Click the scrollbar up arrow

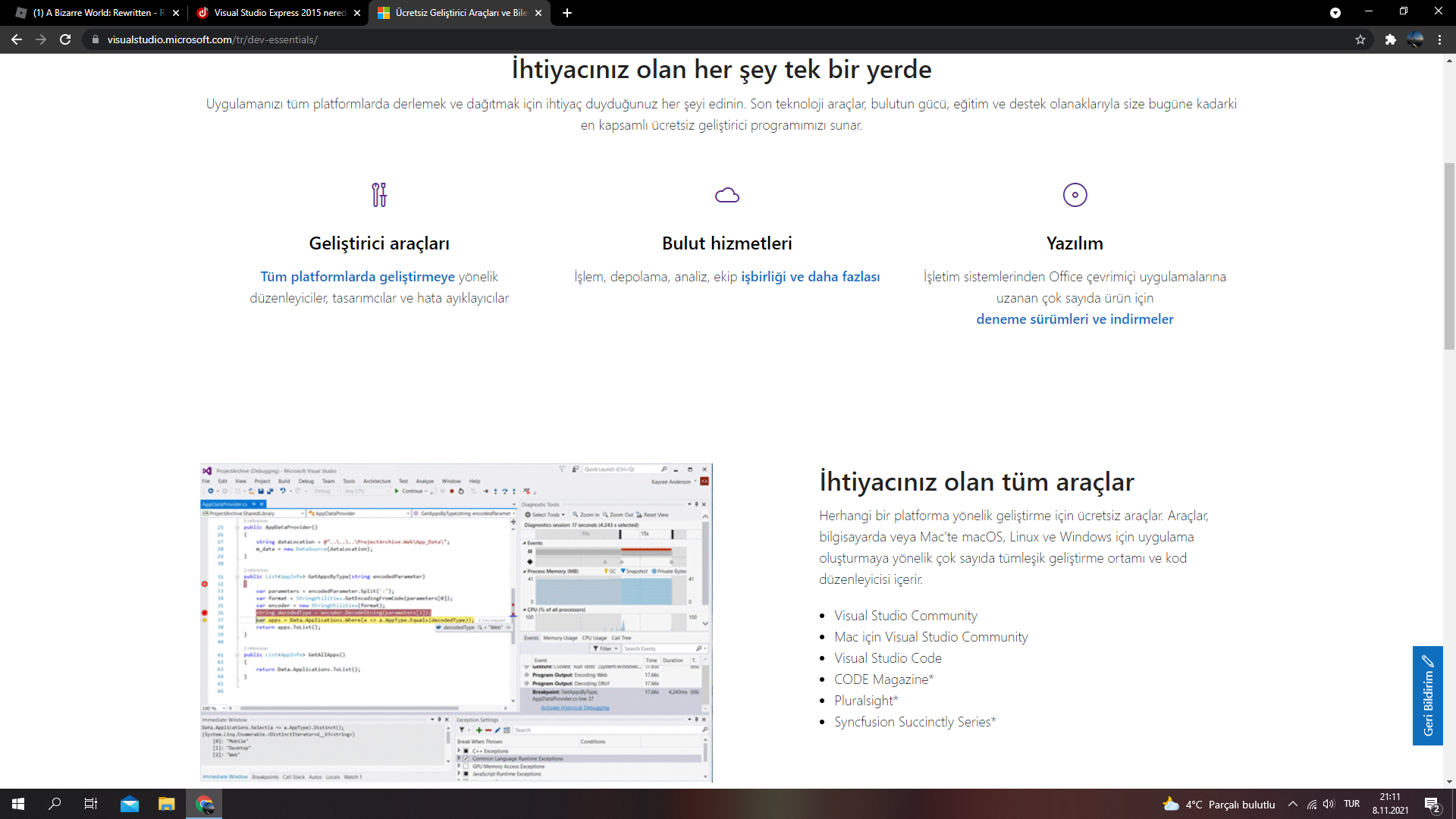[1449, 59]
